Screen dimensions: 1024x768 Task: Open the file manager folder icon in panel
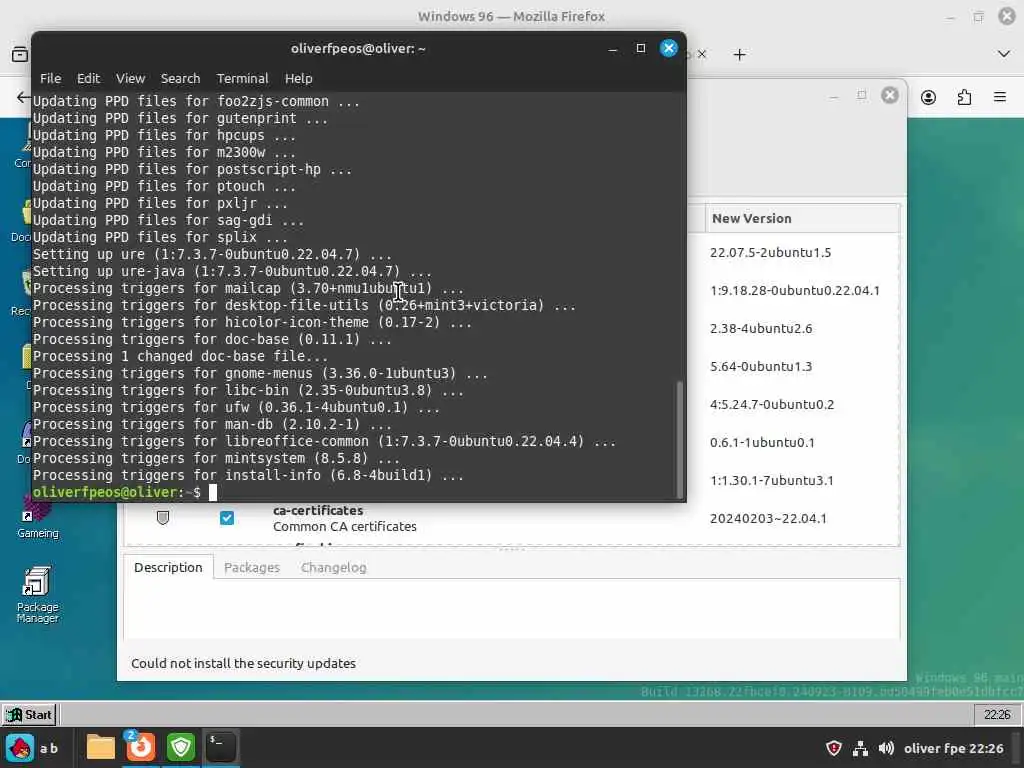point(101,748)
